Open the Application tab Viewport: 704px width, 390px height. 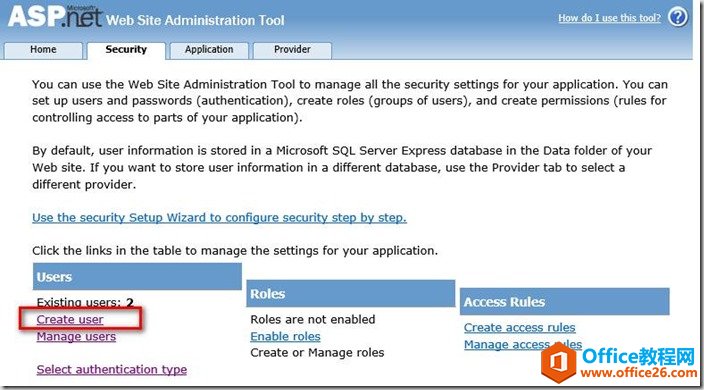click(x=209, y=50)
